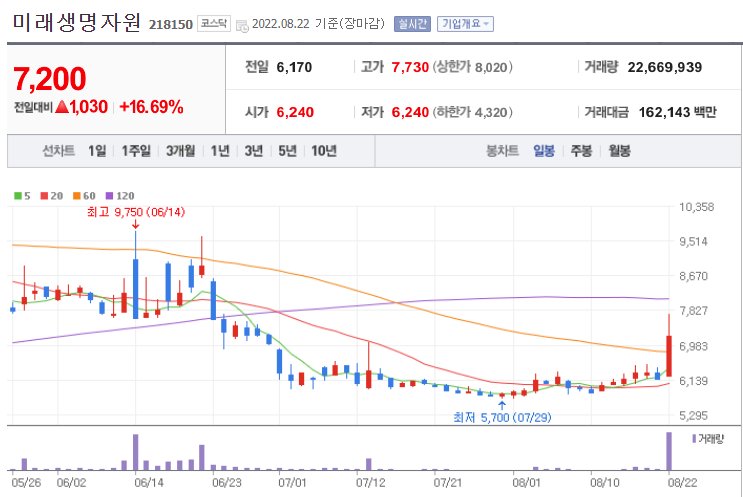Click the clock icon beside the date
Image resolution: width=743 pixels, height=497 pixels.
tap(242, 26)
